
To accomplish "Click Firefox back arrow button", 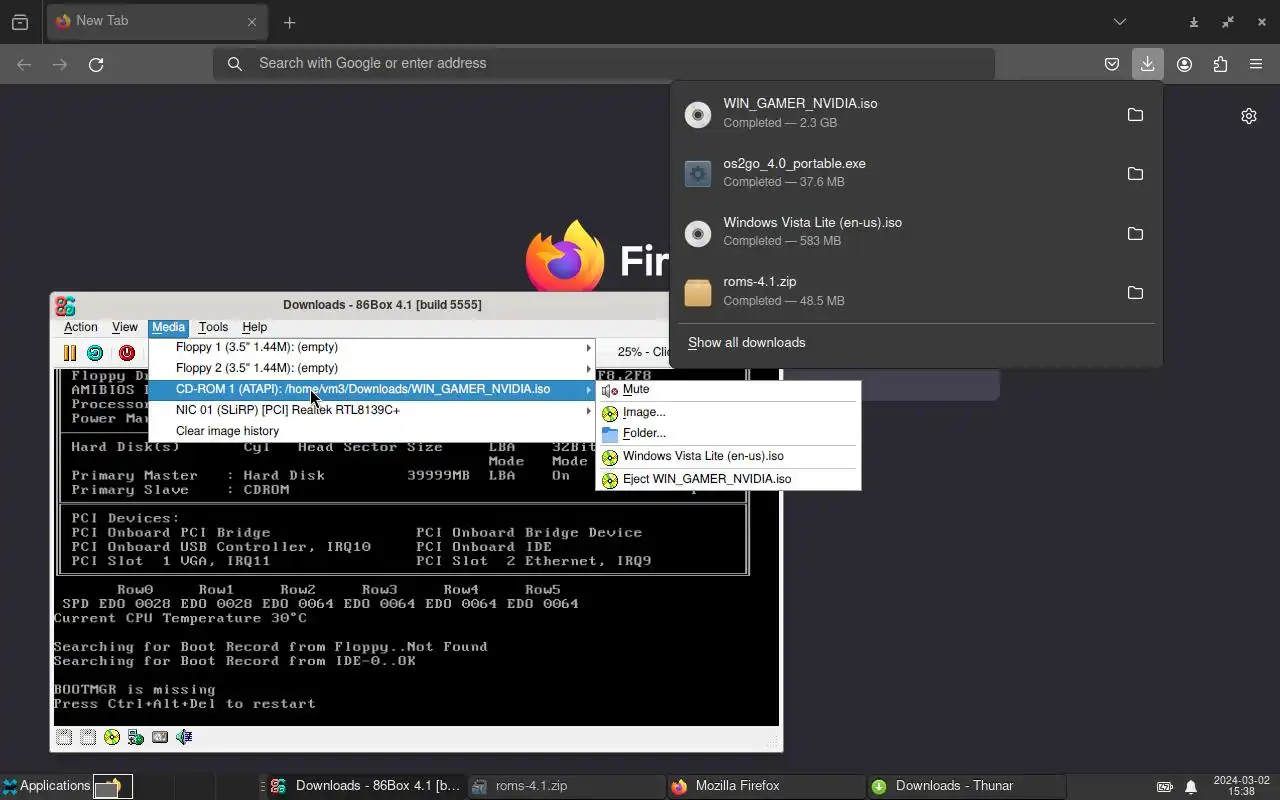I will [24, 64].
